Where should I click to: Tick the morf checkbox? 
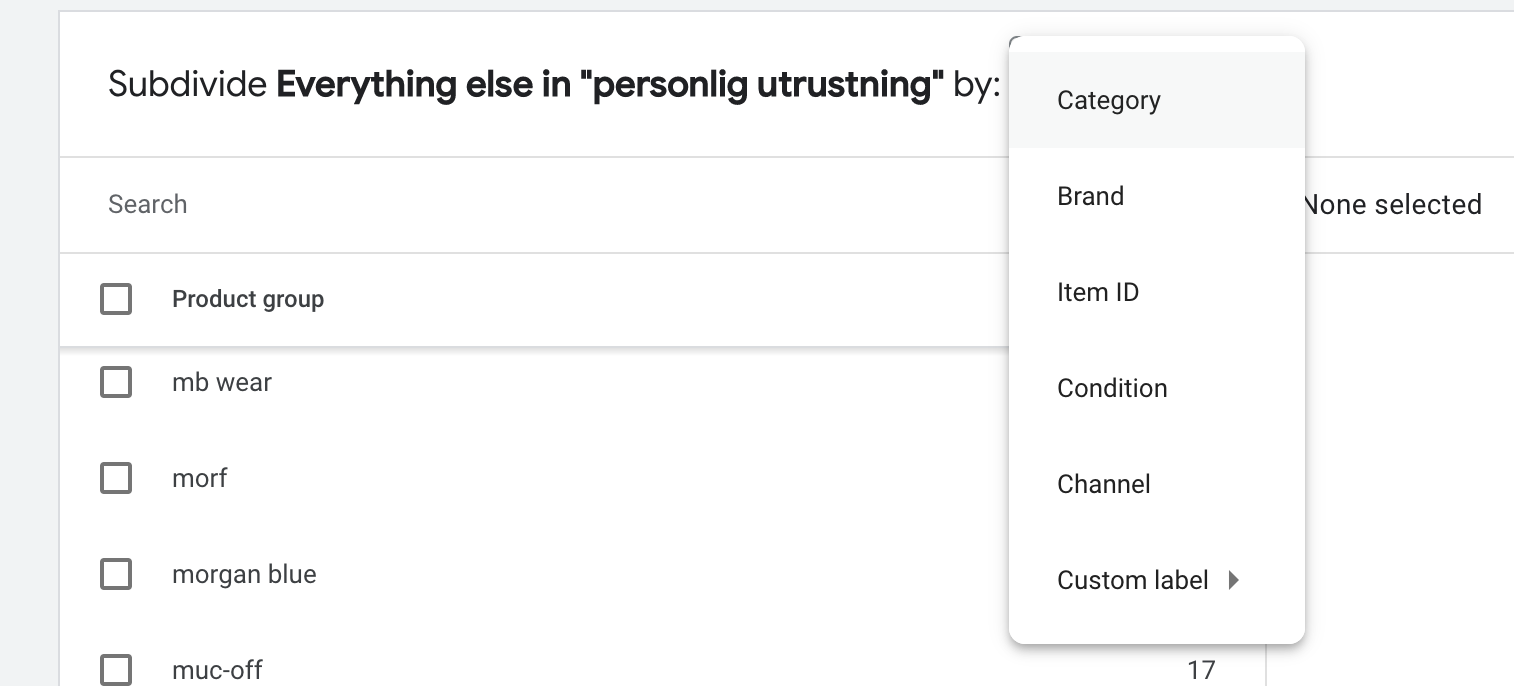116,478
